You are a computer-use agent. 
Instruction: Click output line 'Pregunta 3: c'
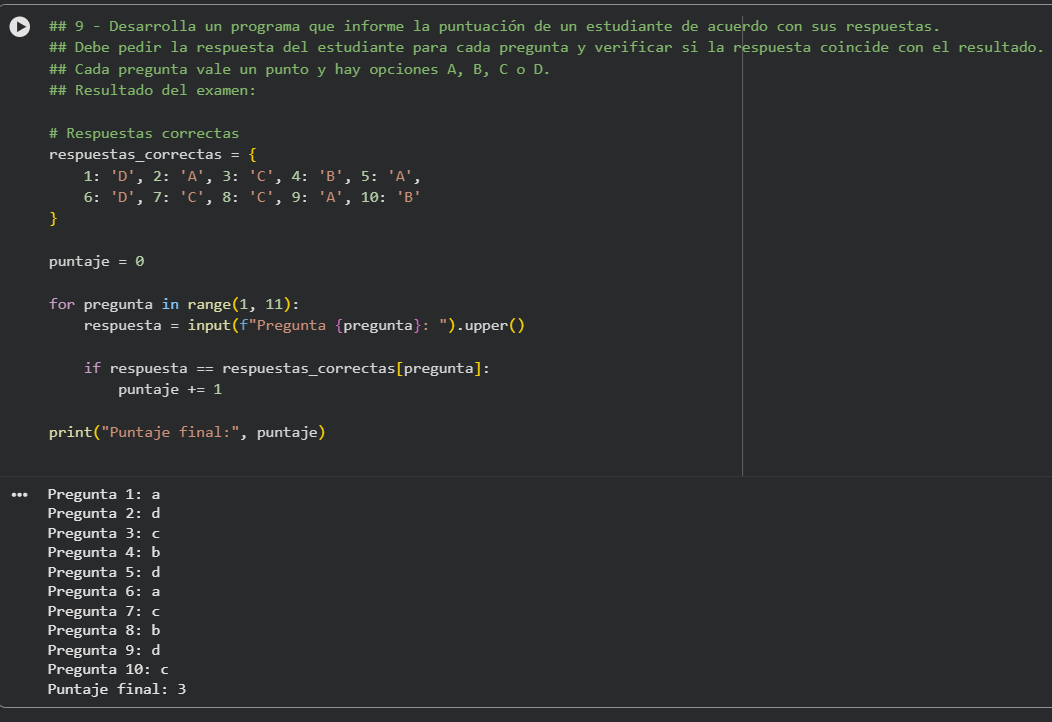coord(104,533)
